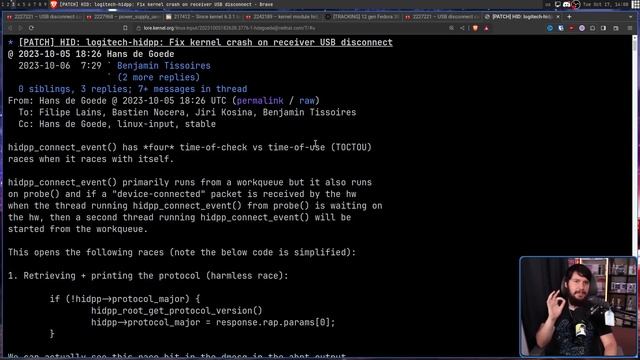Close the [PATCH] HID logitech tab
The image size is (640, 360).
click(558, 17)
